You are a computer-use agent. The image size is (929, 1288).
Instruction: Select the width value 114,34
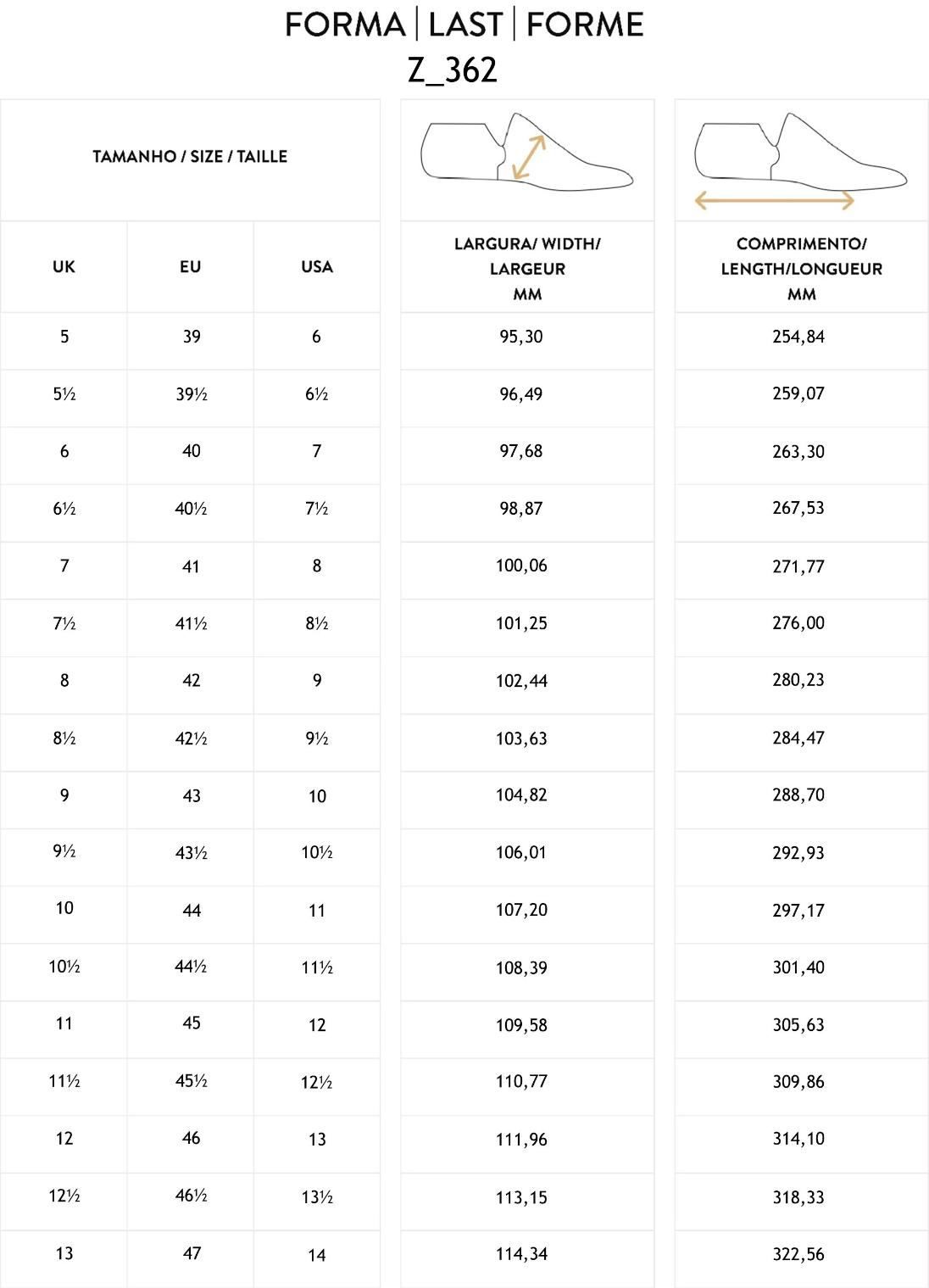521,1254
